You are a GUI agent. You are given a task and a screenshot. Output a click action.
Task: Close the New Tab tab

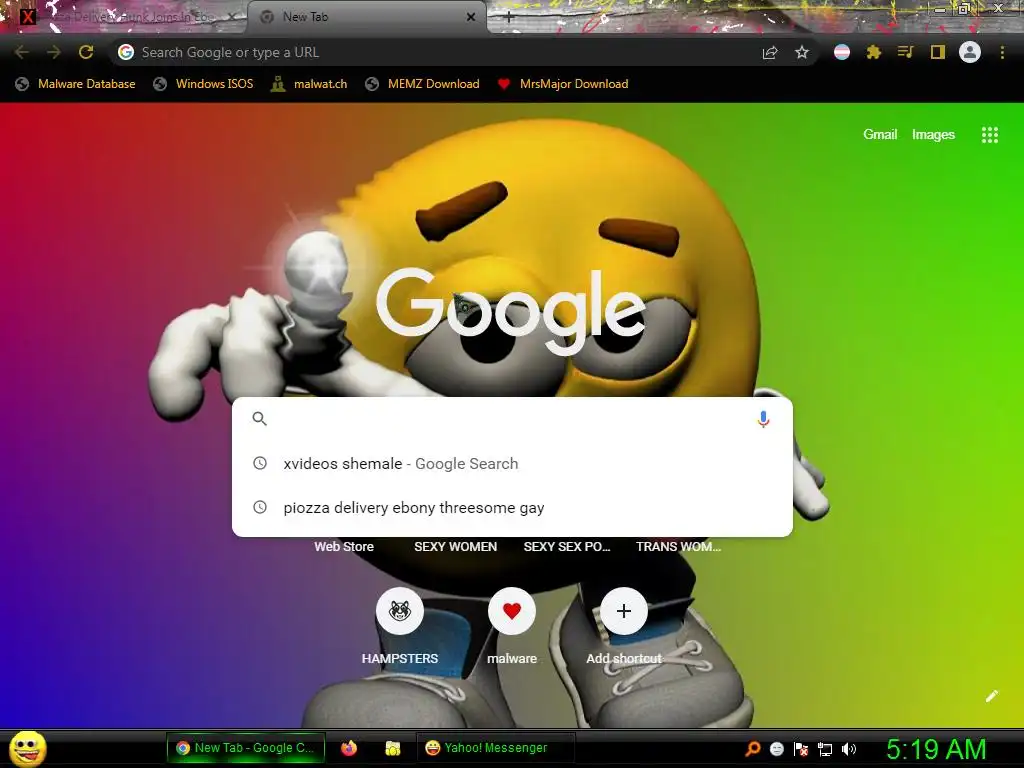471,17
